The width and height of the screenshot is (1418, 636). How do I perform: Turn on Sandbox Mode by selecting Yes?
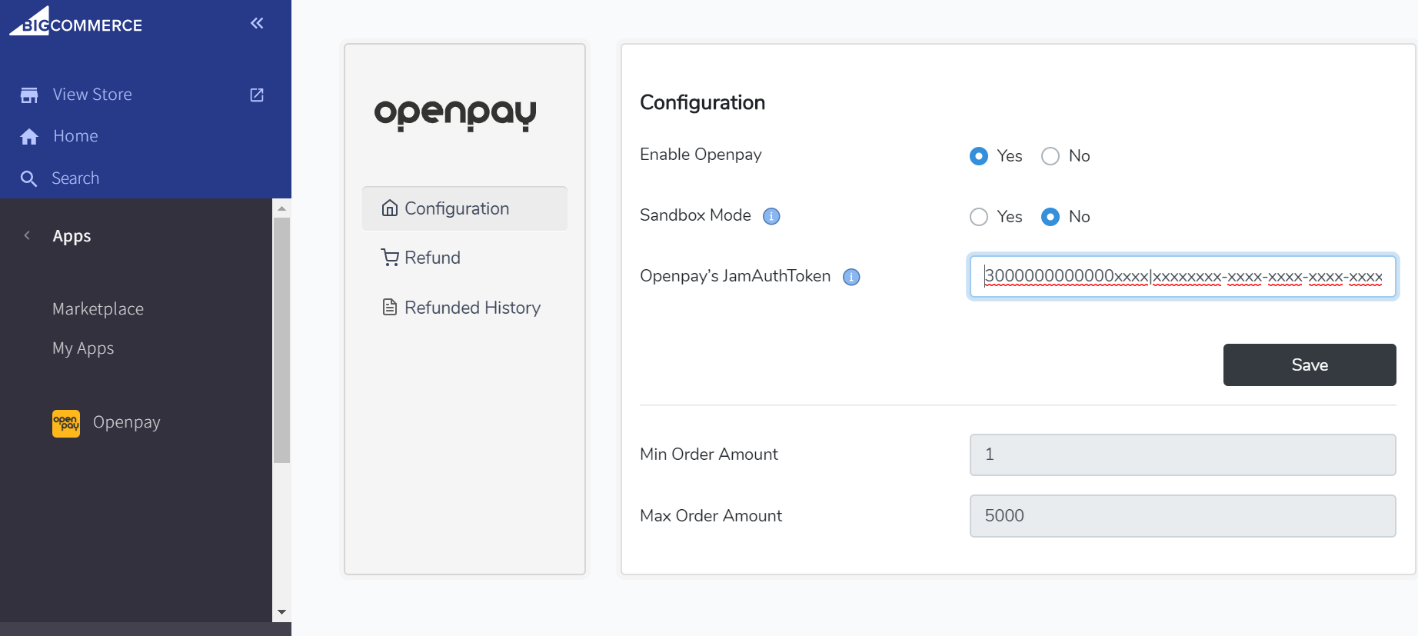[979, 217]
